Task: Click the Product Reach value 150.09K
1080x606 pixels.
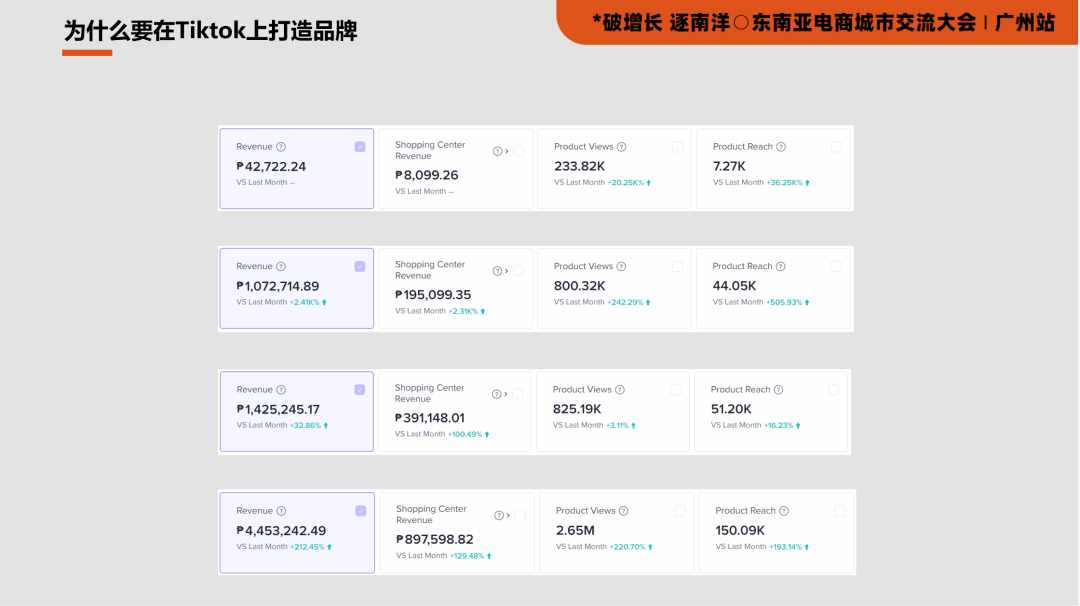Action: pyautogui.click(x=740, y=531)
